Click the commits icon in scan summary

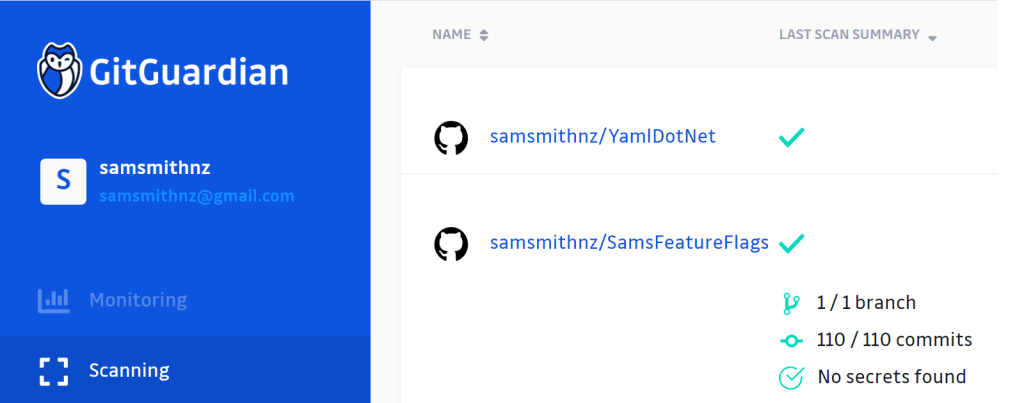tap(791, 340)
